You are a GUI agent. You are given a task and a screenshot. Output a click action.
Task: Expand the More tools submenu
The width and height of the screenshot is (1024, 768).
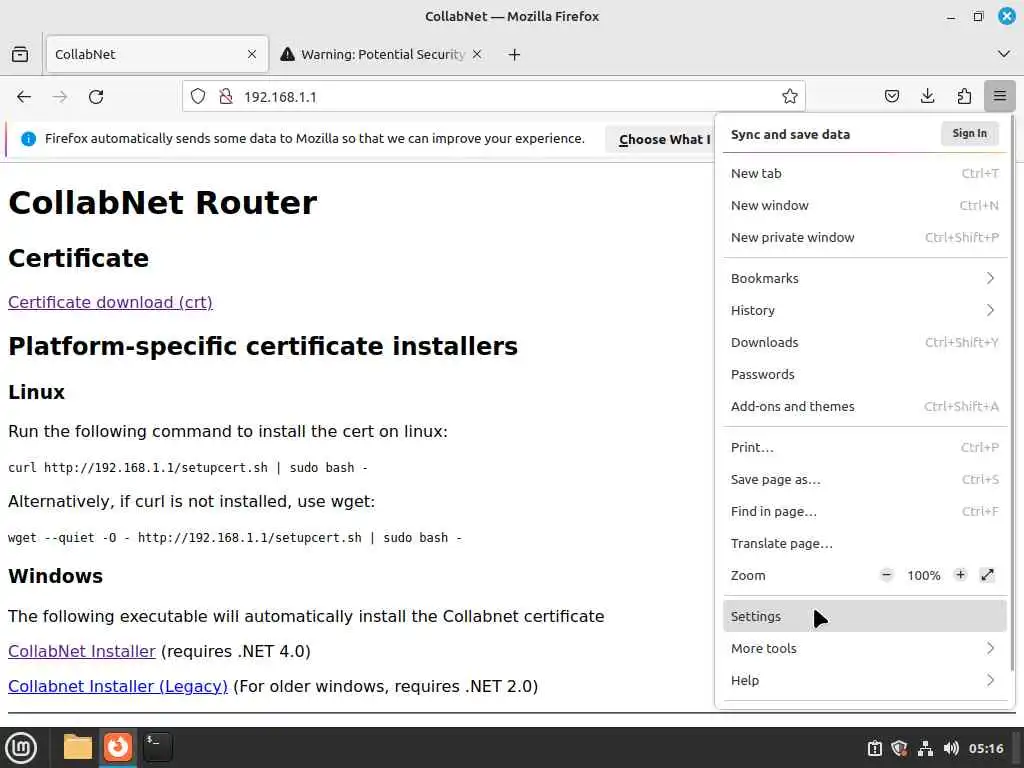pos(865,648)
